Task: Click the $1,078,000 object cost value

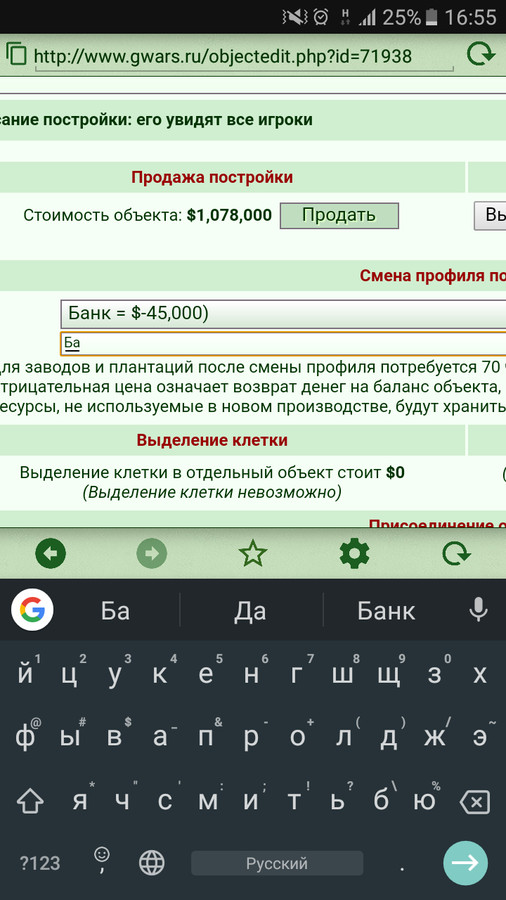Action: point(229,215)
